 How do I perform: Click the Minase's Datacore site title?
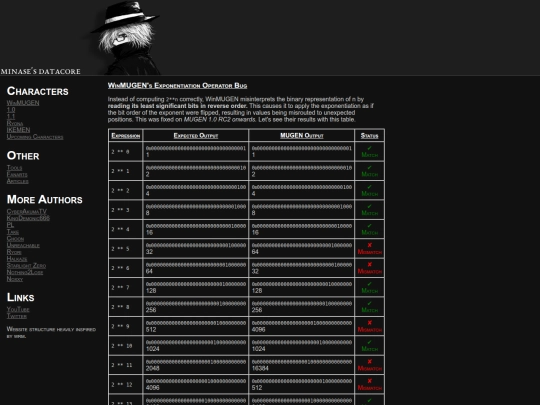[x=40, y=71]
